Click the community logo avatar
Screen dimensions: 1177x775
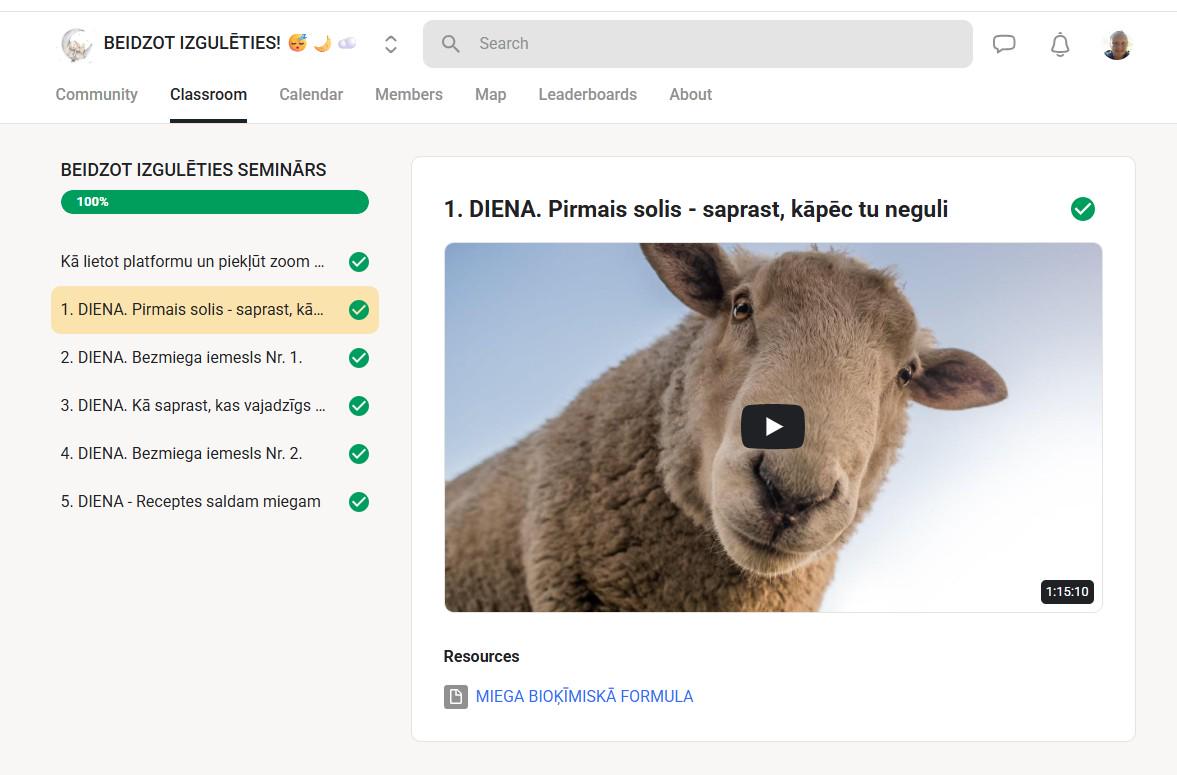pyautogui.click(x=77, y=44)
